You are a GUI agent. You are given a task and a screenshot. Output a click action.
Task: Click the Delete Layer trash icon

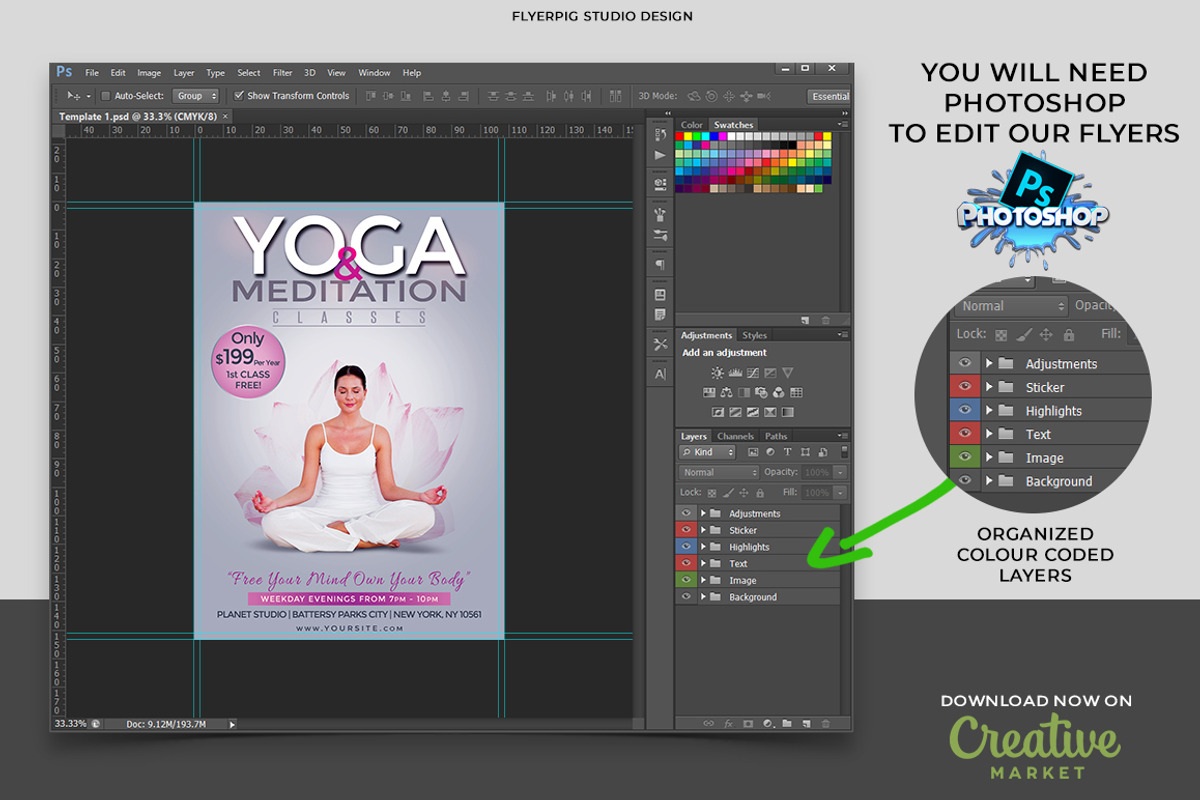(825, 724)
